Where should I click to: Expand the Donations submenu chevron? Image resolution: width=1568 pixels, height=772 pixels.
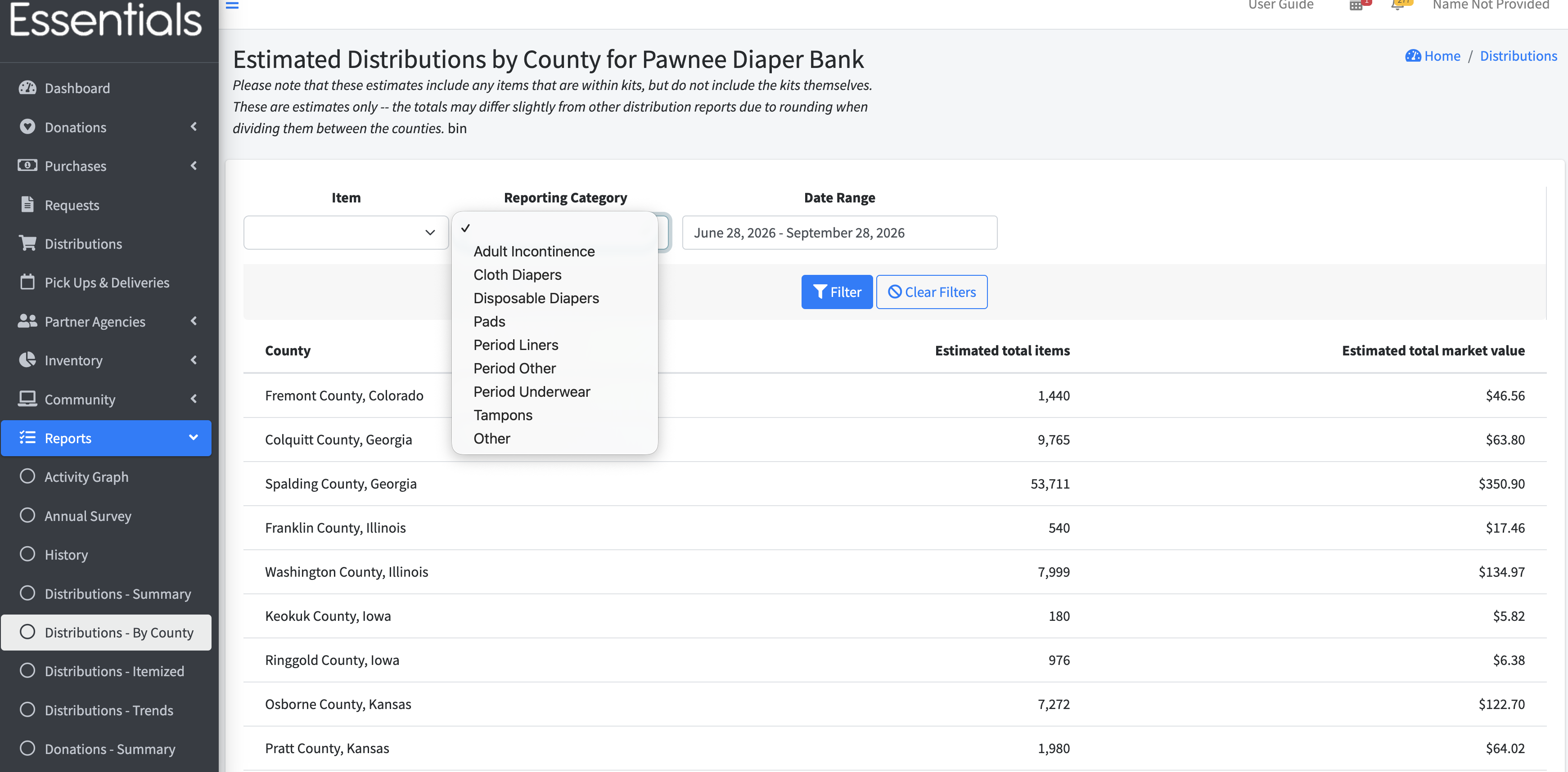coord(194,126)
